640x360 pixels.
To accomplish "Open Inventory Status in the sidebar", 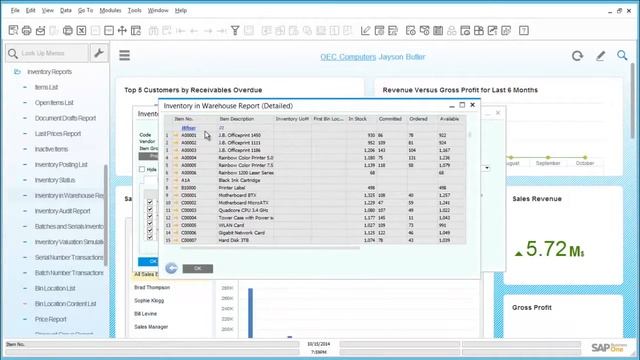I will click(55, 180).
